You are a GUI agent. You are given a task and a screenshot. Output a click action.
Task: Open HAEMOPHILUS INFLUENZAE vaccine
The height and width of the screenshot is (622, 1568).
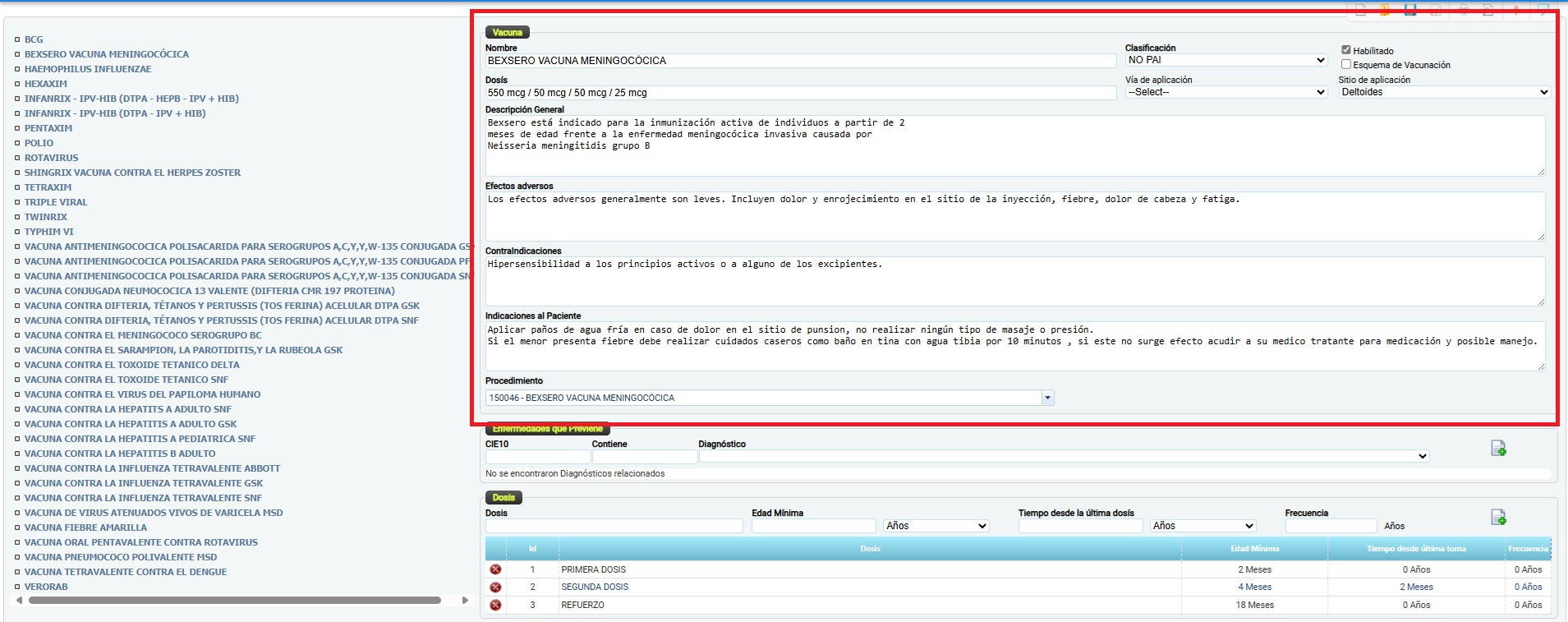point(88,69)
